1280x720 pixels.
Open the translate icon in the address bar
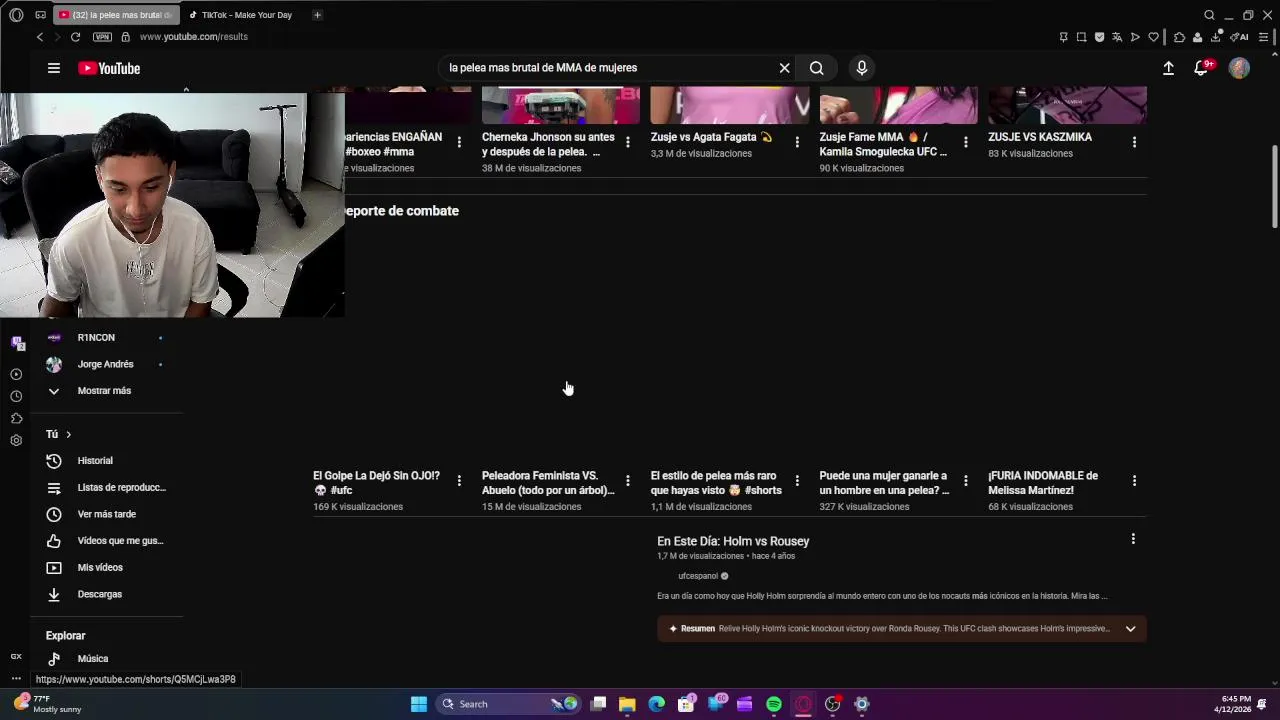1117,37
